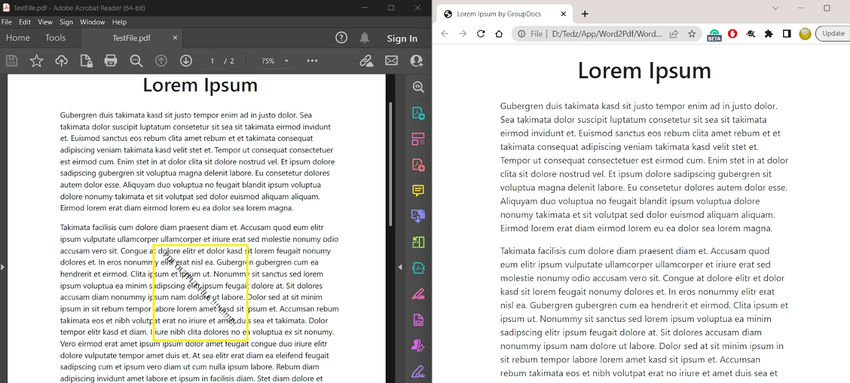Click the Acrobat page number field

[213, 61]
